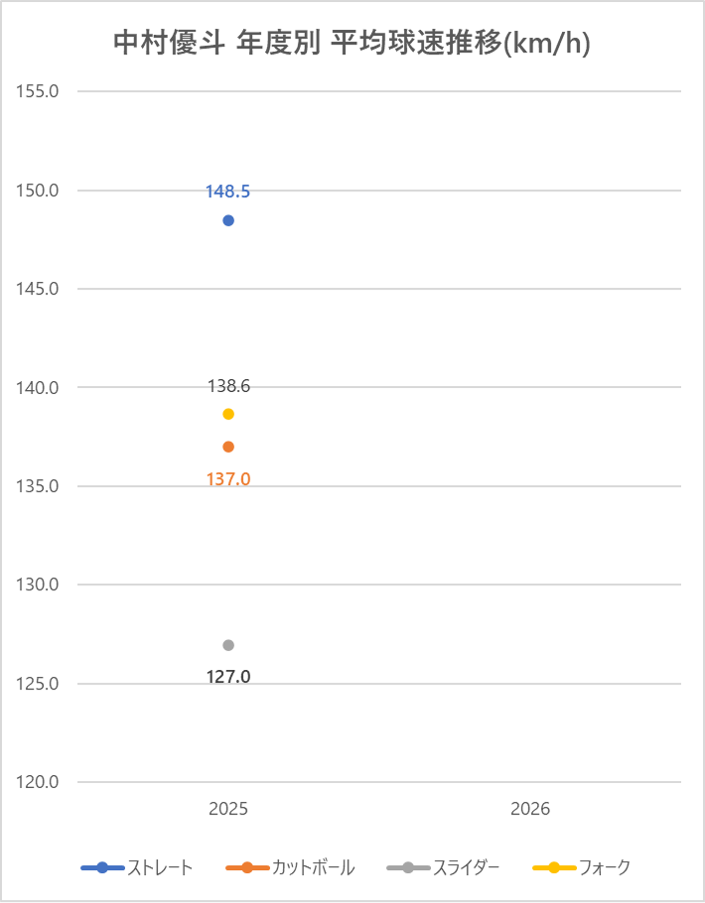Click the yellow フォーク data point

pos(228,414)
